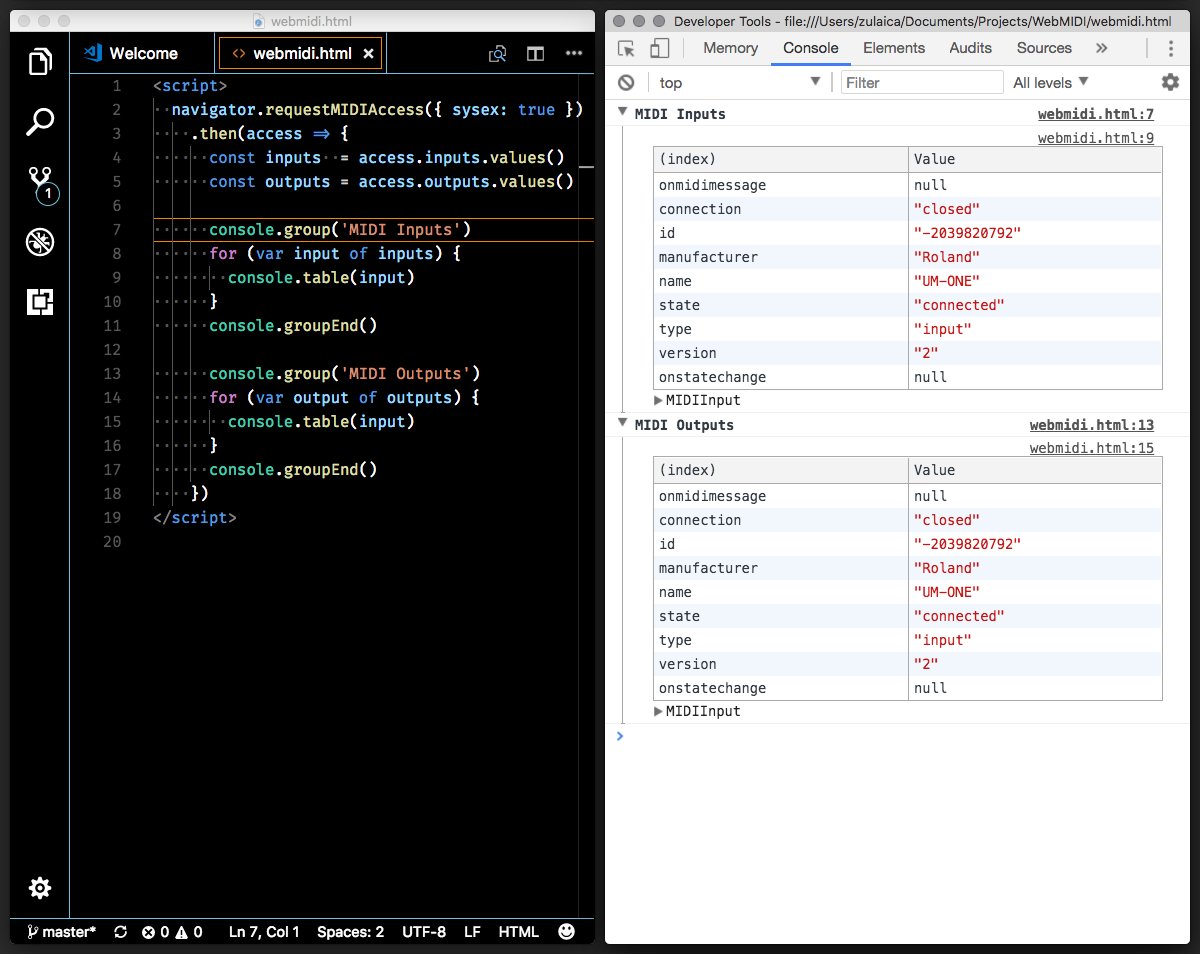Open the webmidi.html:9 source link

click(x=1096, y=138)
